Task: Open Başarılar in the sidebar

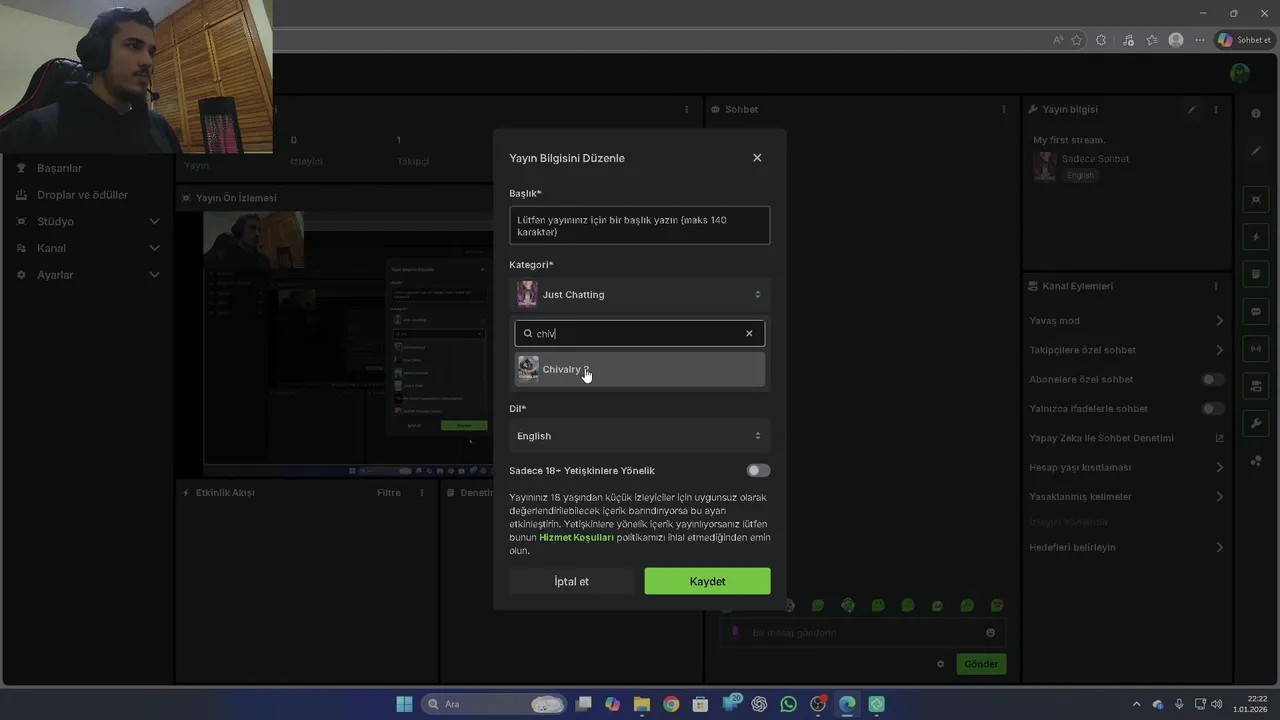Action: coord(60,168)
